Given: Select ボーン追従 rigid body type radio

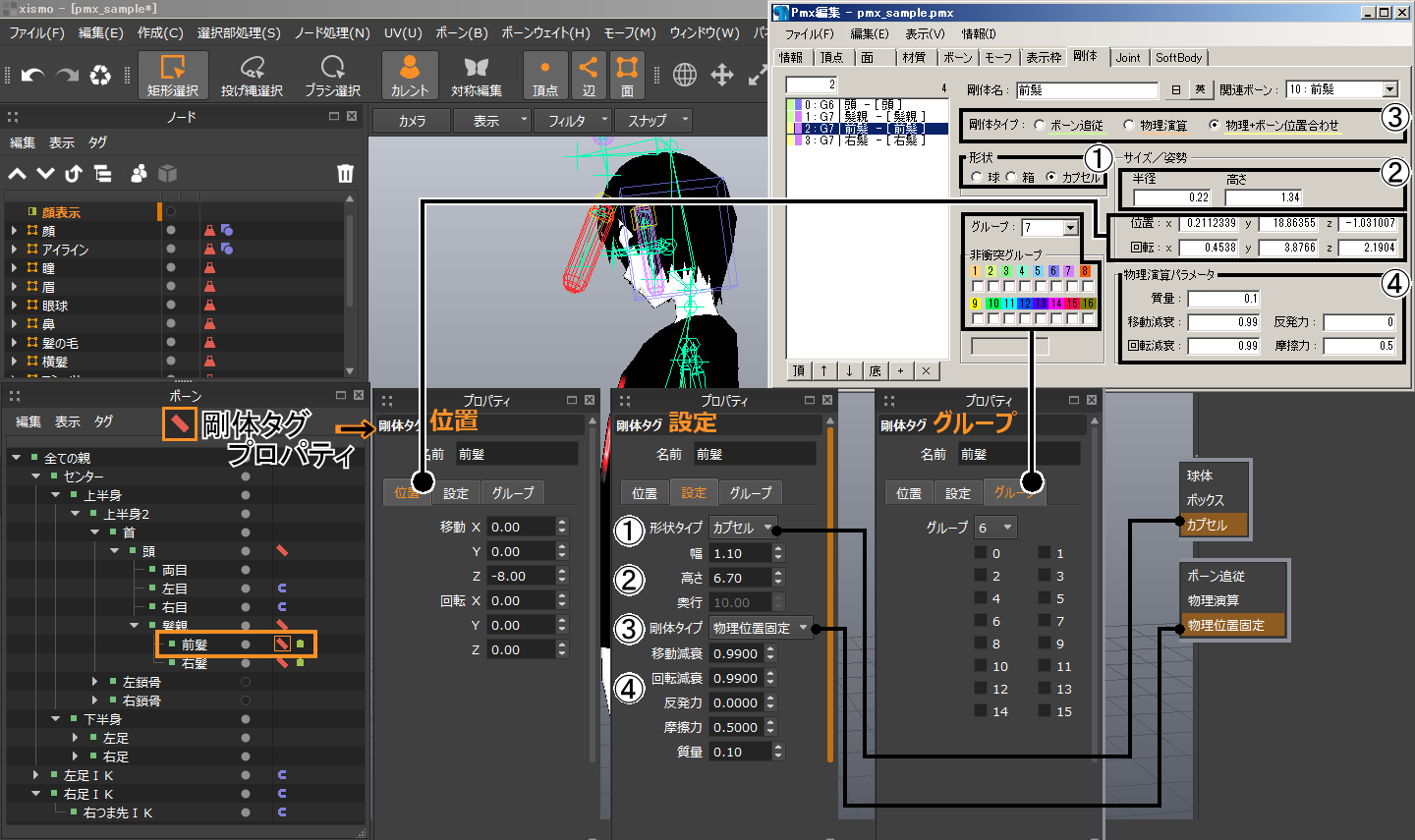Looking at the screenshot, I should click(1040, 125).
